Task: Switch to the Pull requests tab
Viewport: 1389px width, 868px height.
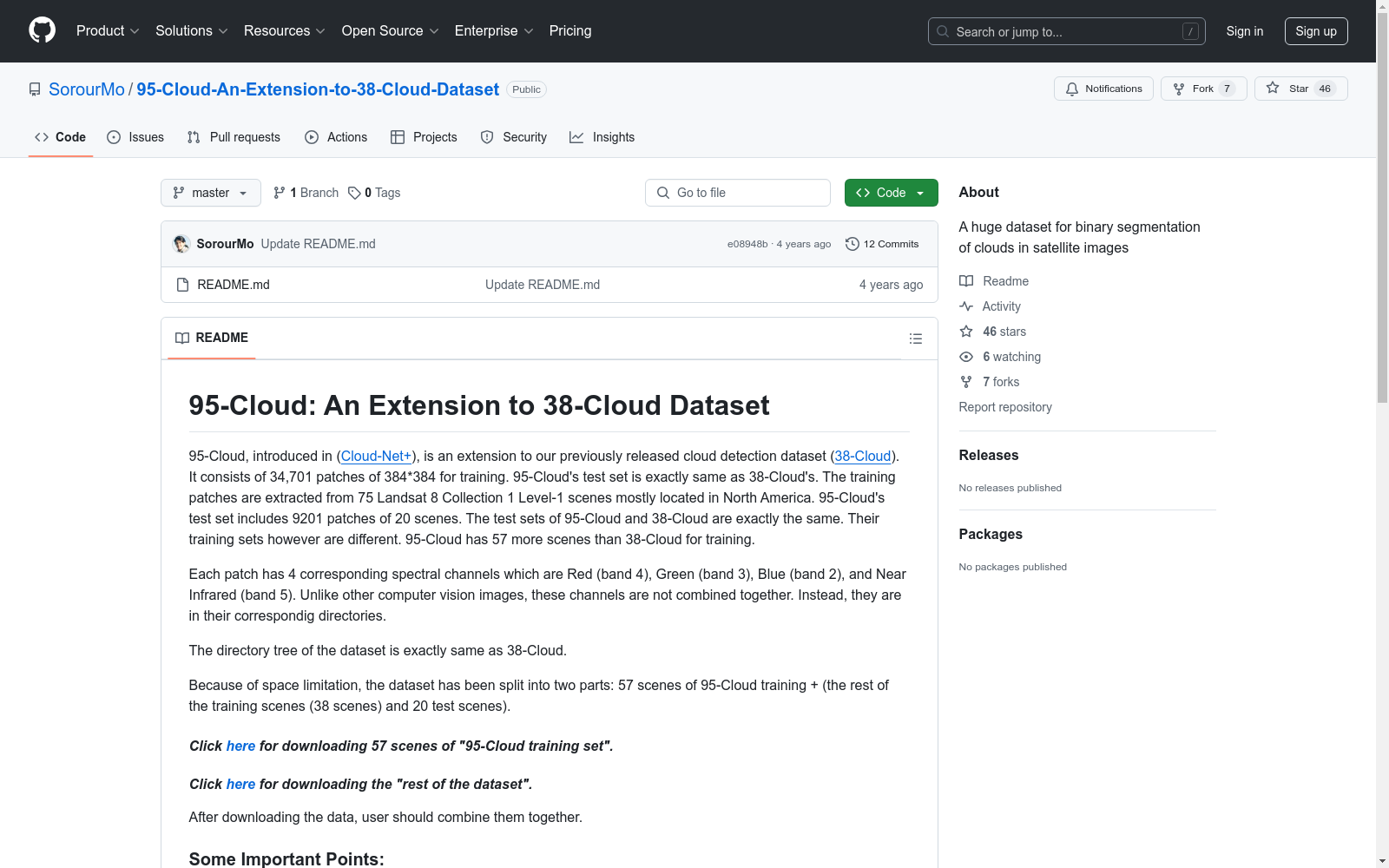Action: pyautogui.click(x=234, y=137)
